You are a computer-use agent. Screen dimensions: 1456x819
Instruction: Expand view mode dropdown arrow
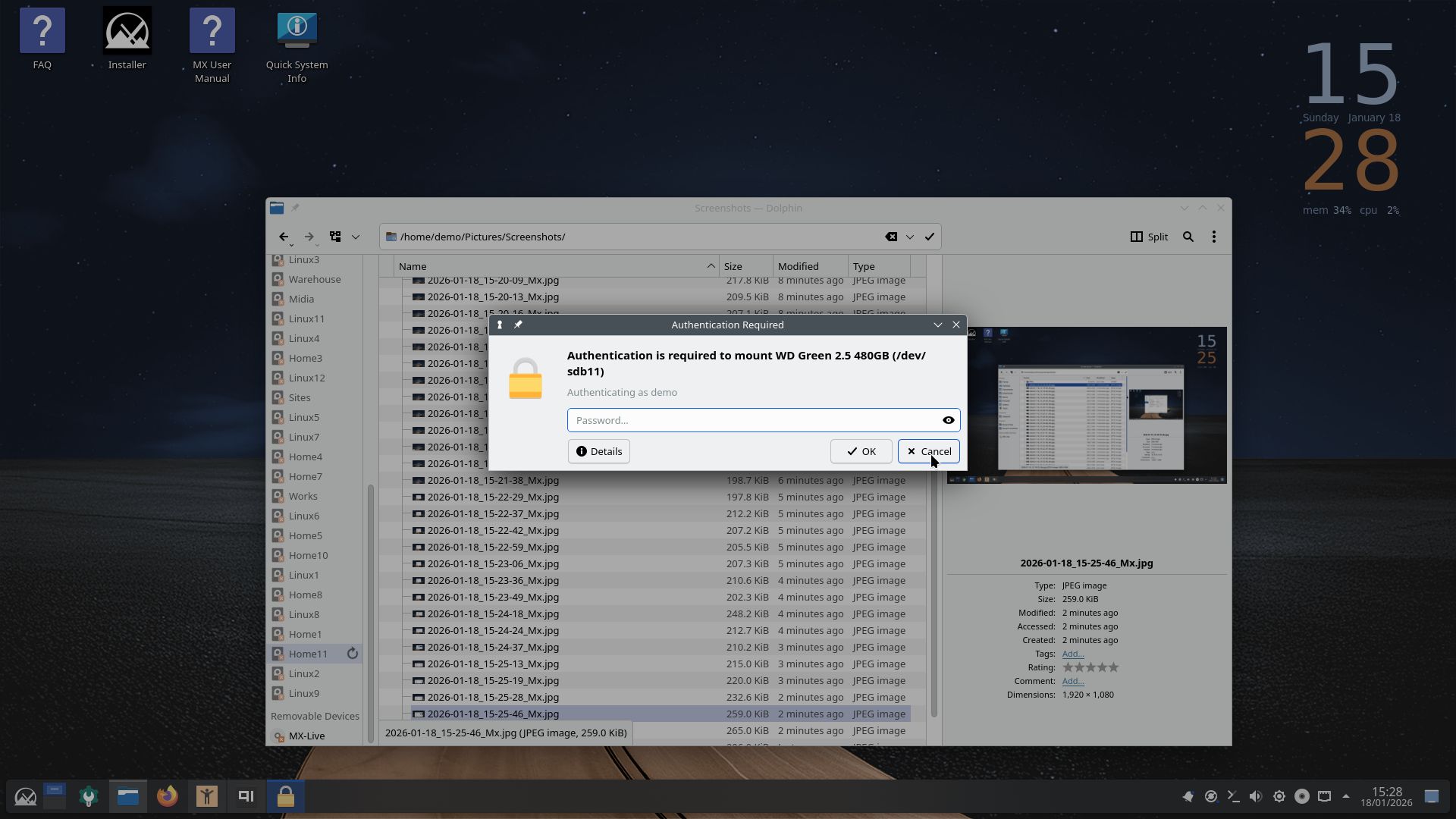(x=355, y=237)
